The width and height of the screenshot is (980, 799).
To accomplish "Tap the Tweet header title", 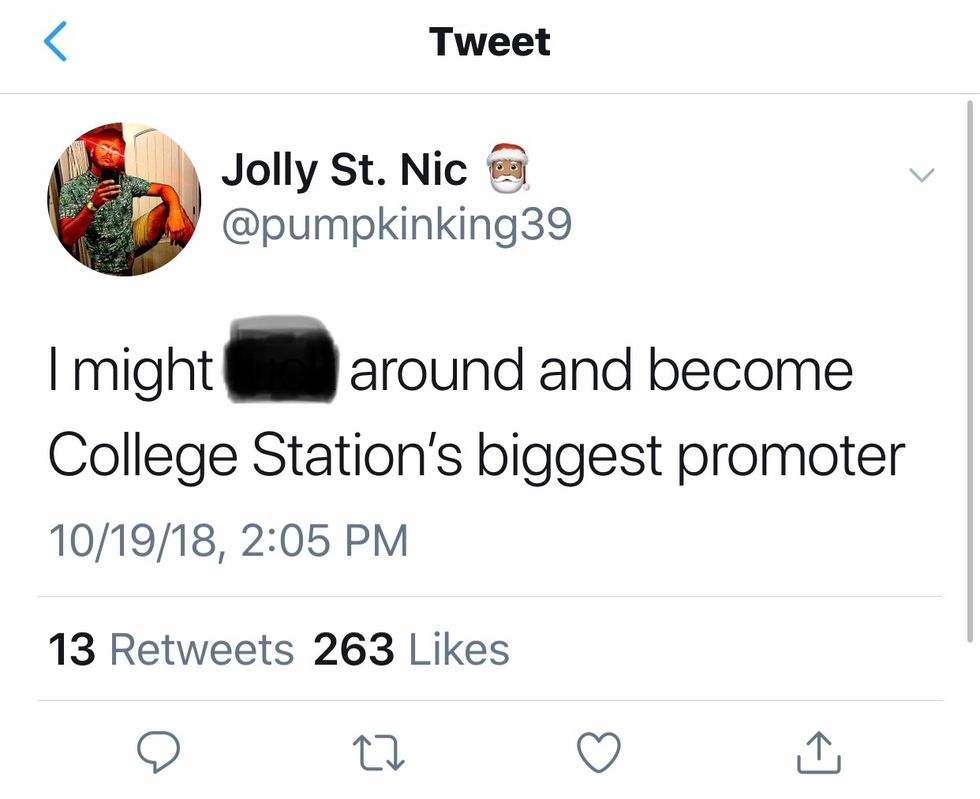I will click(x=489, y=42).
